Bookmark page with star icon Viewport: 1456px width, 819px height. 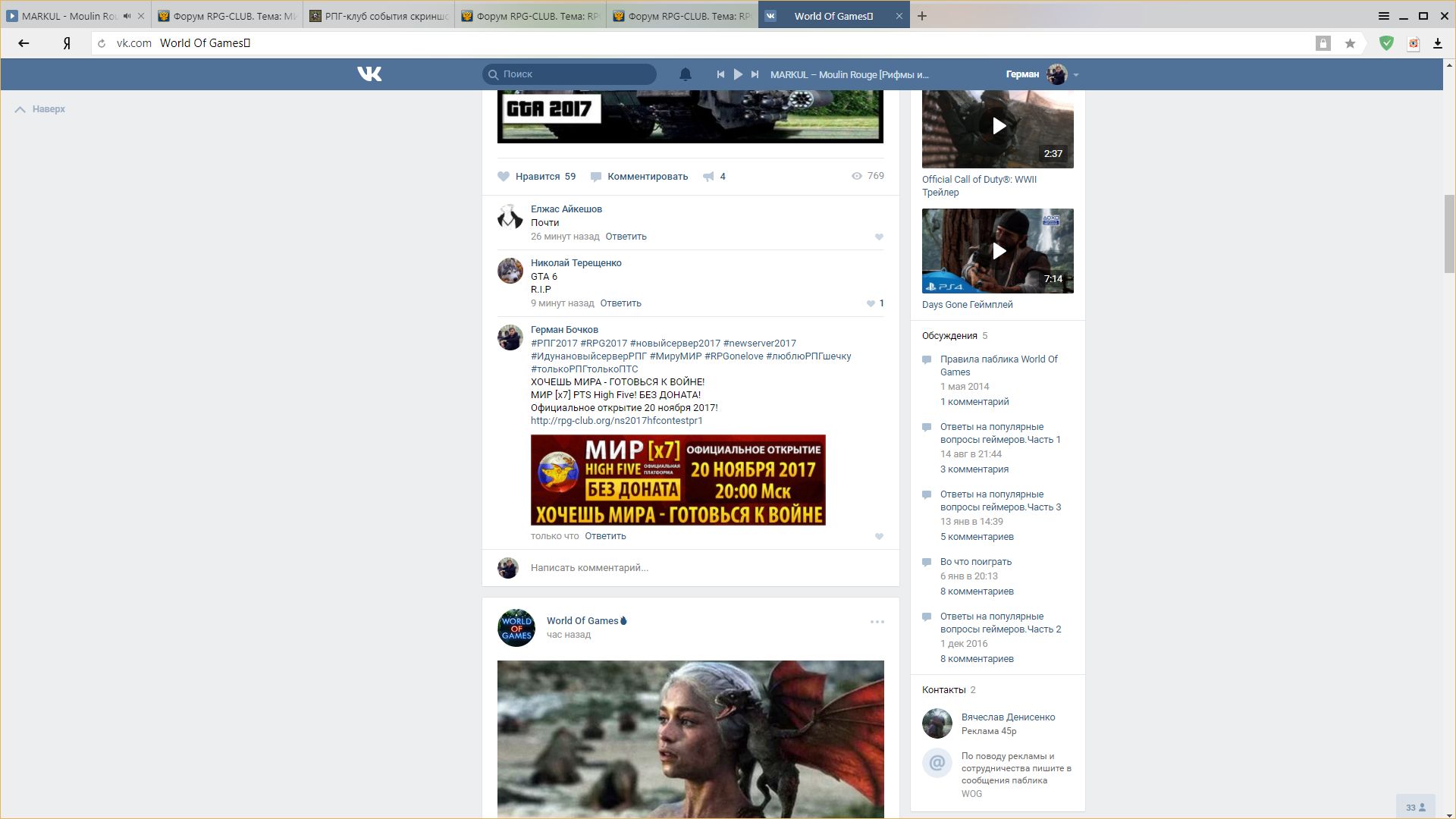pos(1350,43)
